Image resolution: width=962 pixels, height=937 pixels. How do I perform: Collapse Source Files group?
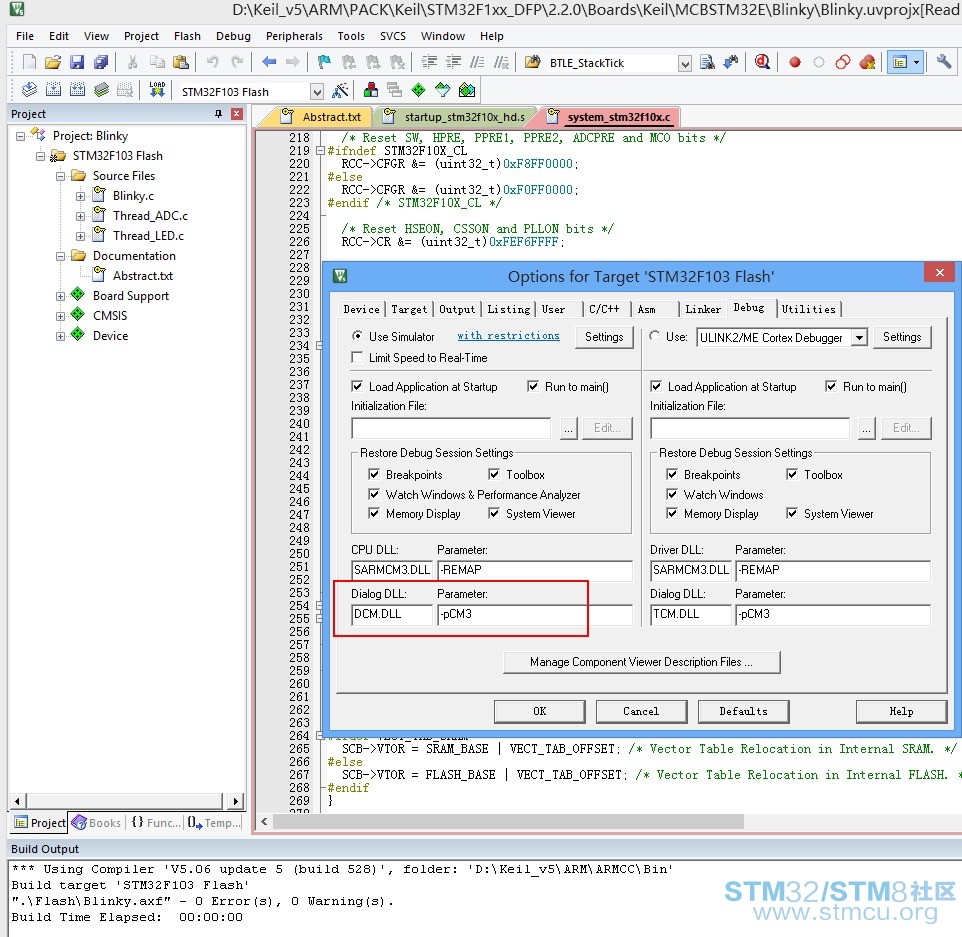tap(60, 176)
